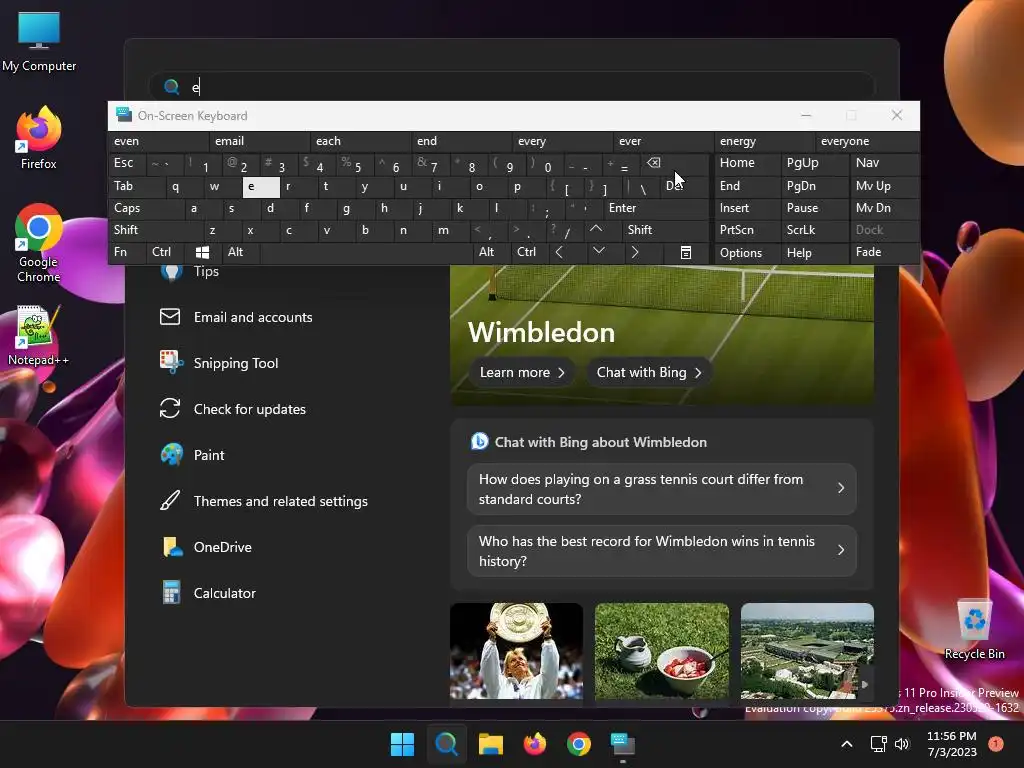Open the Recycle Bin on the desktop

coord(974,630)
